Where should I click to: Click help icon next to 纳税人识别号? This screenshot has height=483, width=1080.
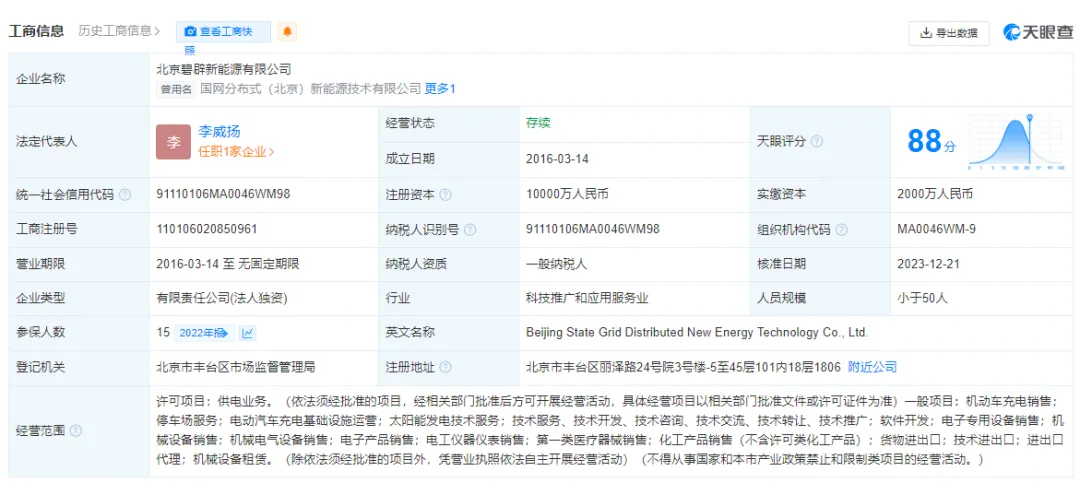(470, 229)
